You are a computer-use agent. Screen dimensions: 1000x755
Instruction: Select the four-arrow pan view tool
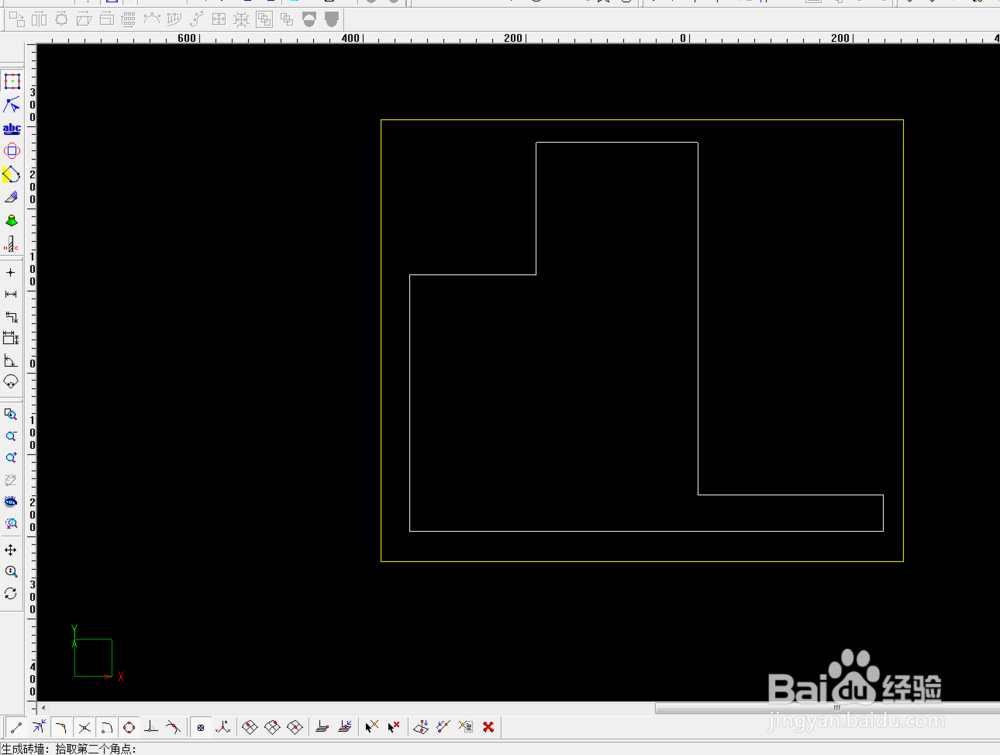(x=11, y=550)
